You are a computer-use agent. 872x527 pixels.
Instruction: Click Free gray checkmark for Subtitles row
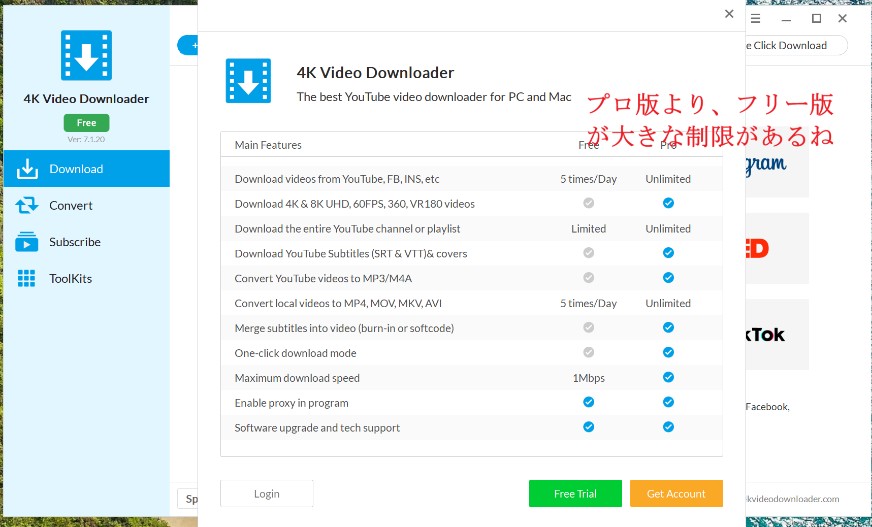click(x=588, y=252)
